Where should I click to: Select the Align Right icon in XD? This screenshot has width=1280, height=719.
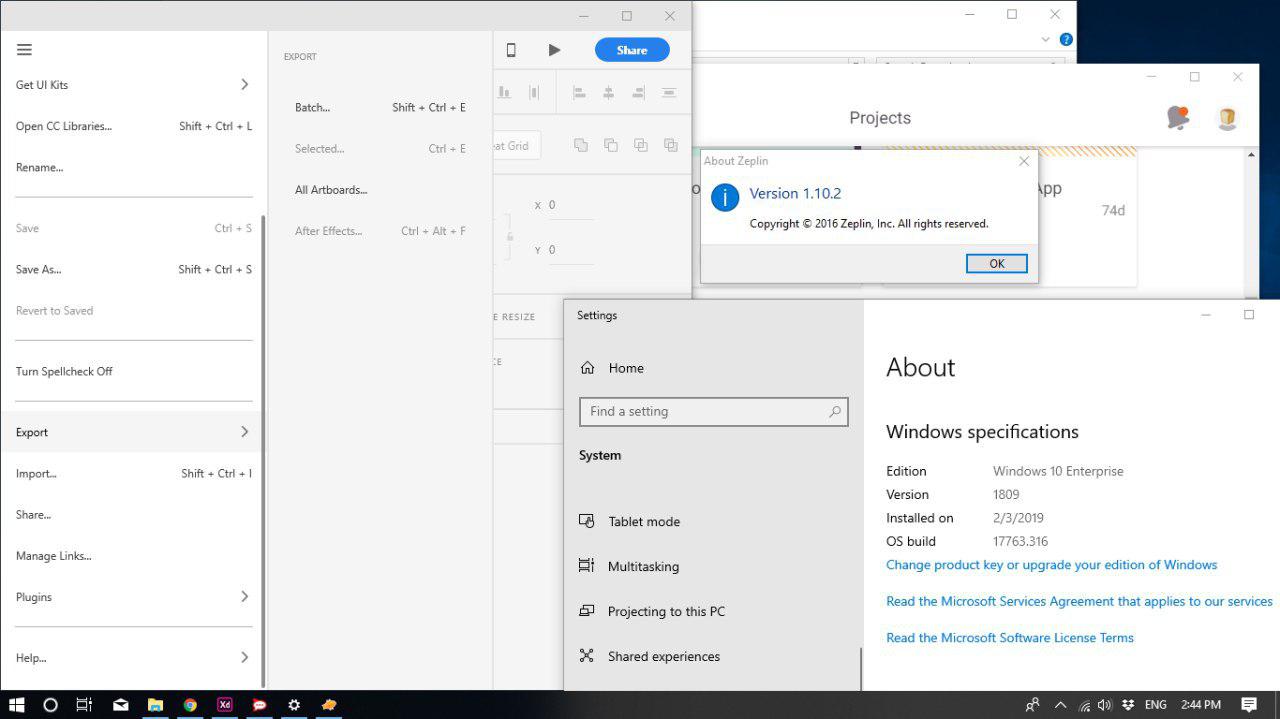point(638,93)
